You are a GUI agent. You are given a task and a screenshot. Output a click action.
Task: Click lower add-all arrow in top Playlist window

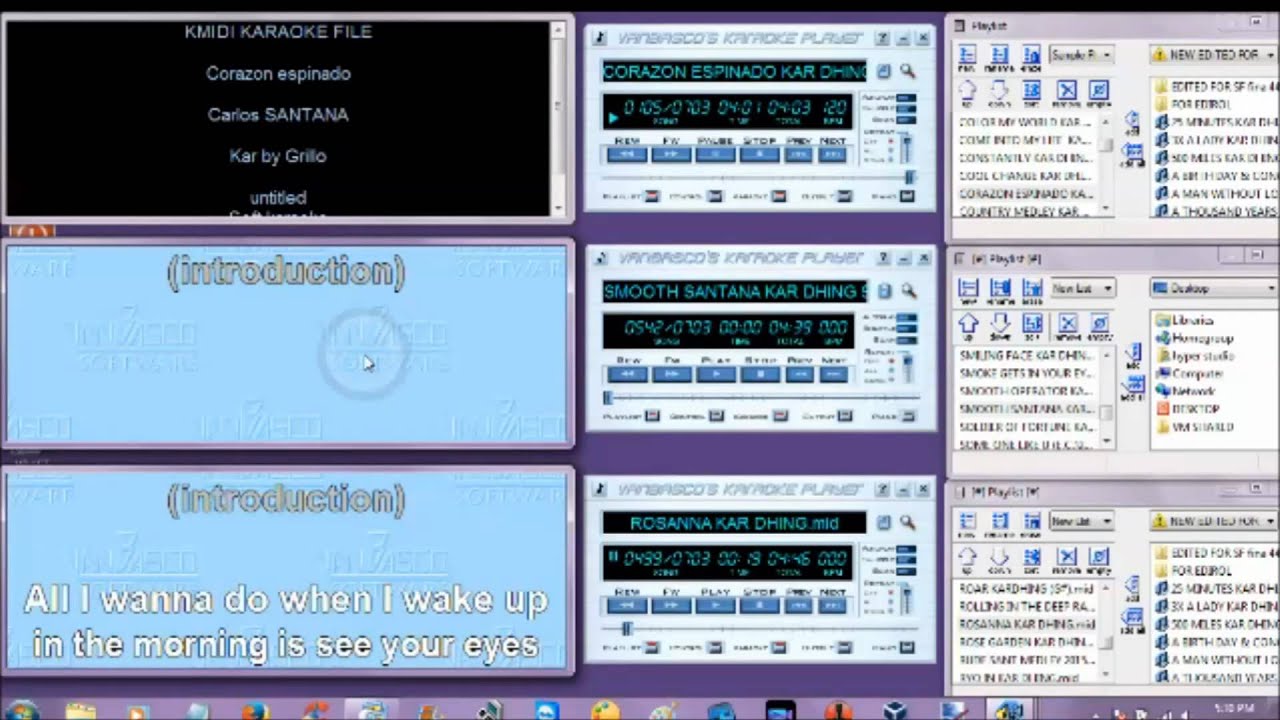pyautogui.click(x=1133, y=155)
